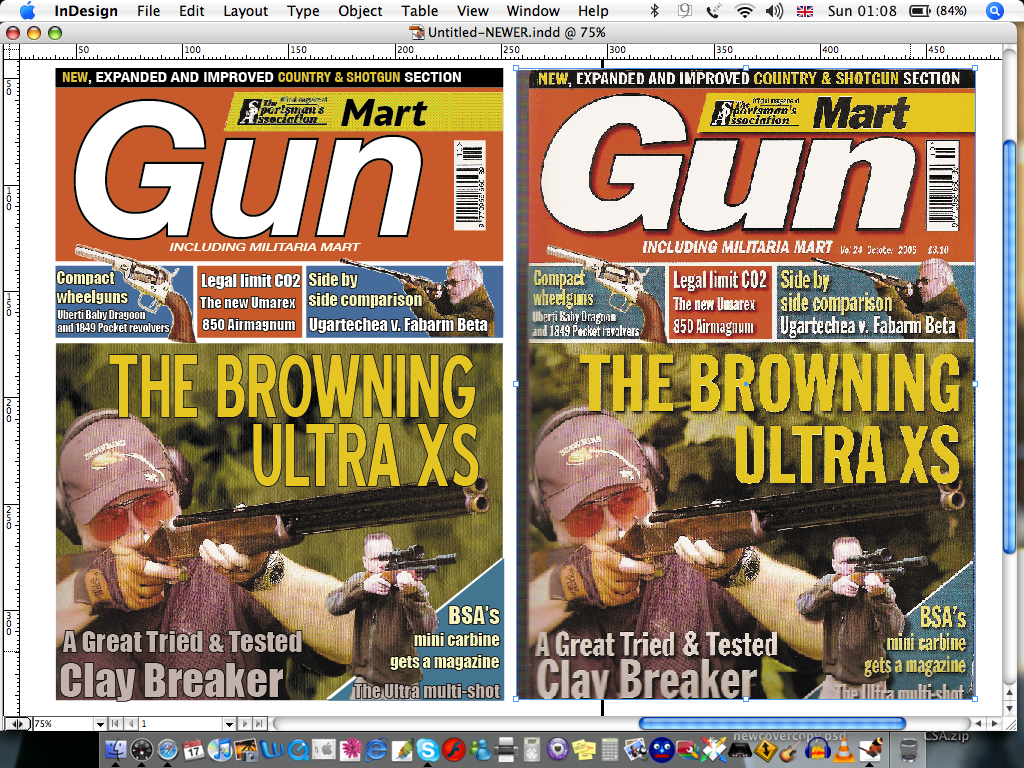The width and height of the screenshot is (1024, 768).
Task: Go to the last page button
Action: (260, 724)
